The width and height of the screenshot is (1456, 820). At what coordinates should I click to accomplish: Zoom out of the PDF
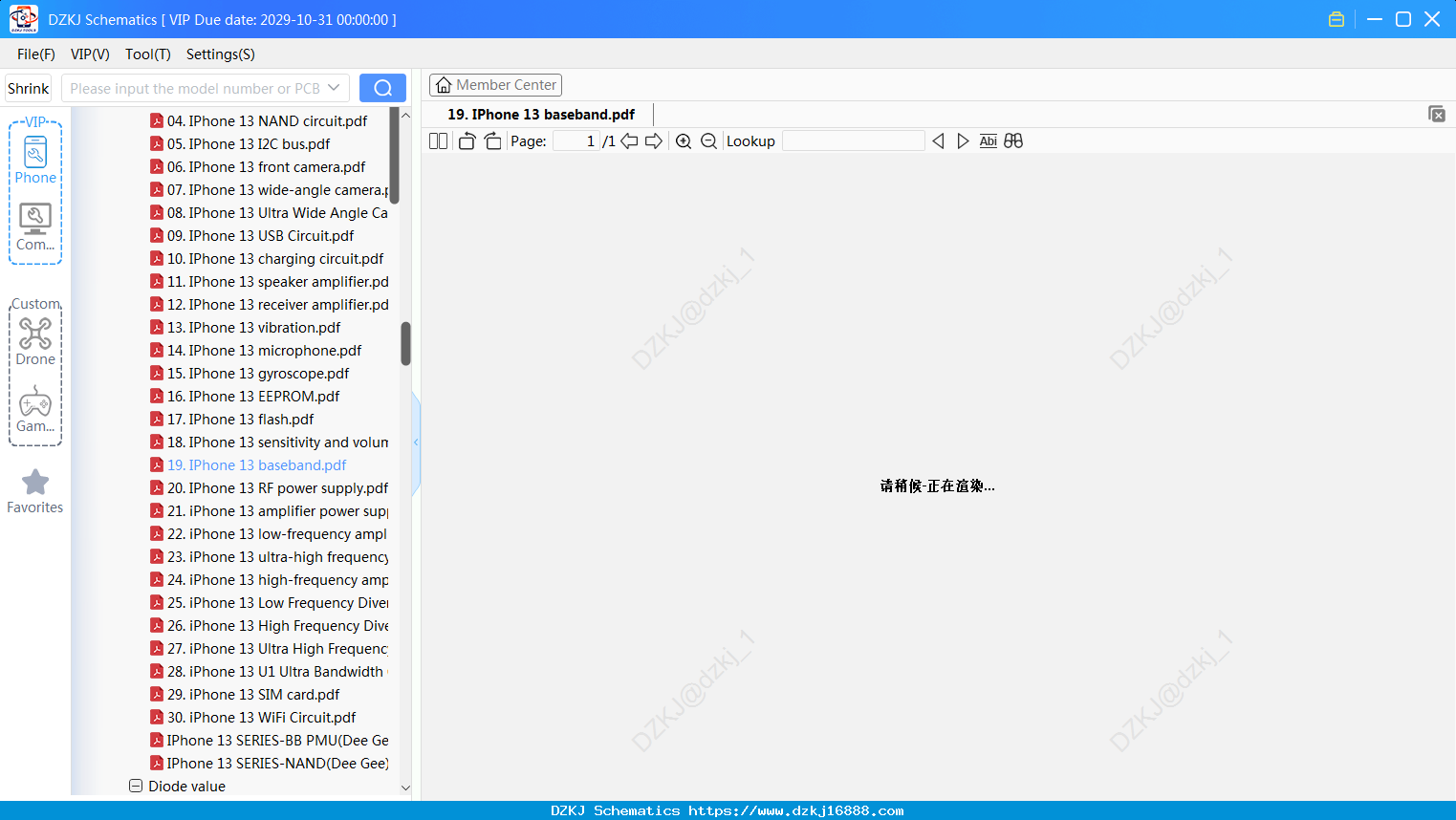(x=708, y=141)
